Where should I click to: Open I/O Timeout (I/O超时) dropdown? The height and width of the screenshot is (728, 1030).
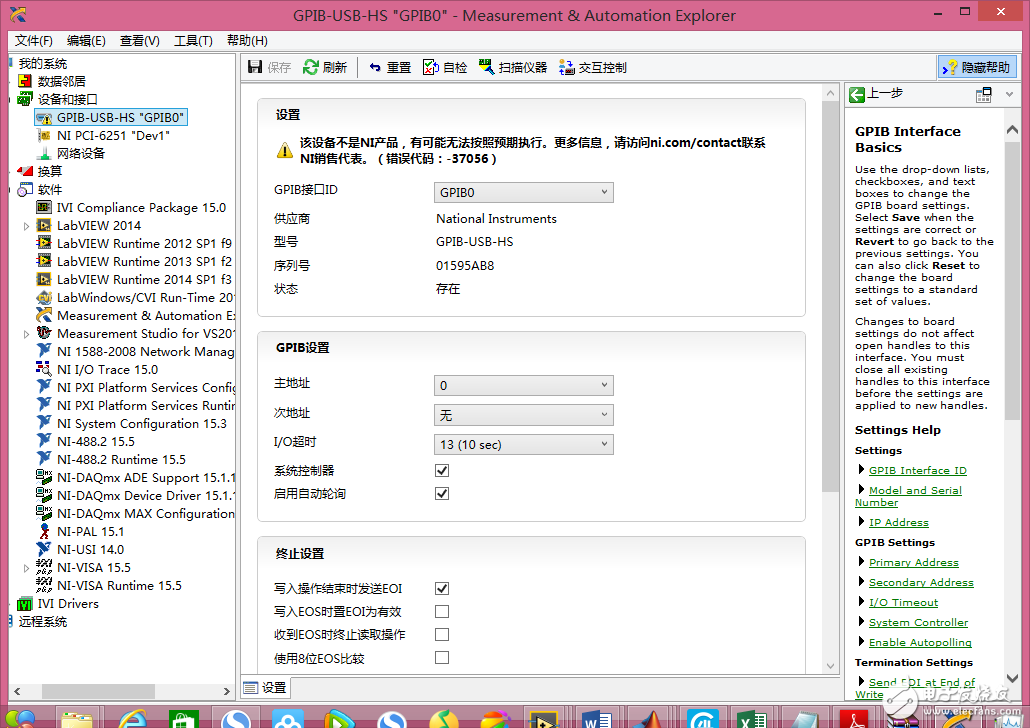point(524,445)
